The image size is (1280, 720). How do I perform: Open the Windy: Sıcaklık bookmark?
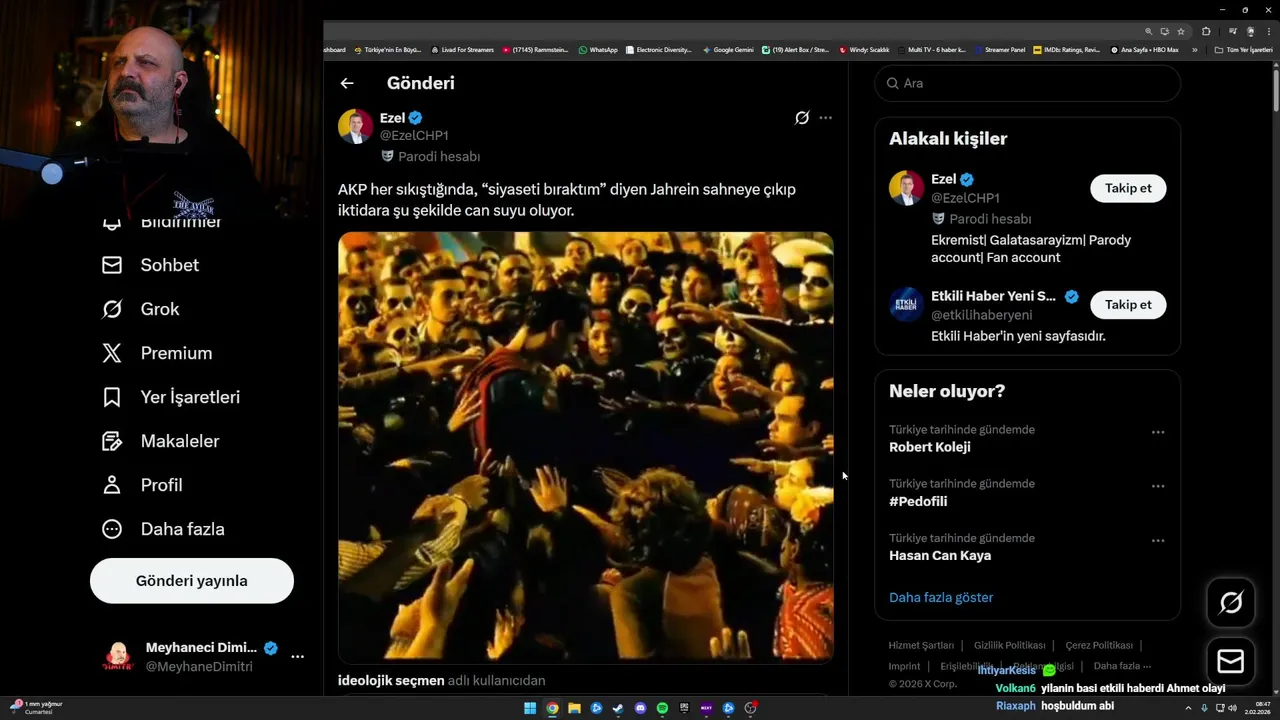(864, 49)
